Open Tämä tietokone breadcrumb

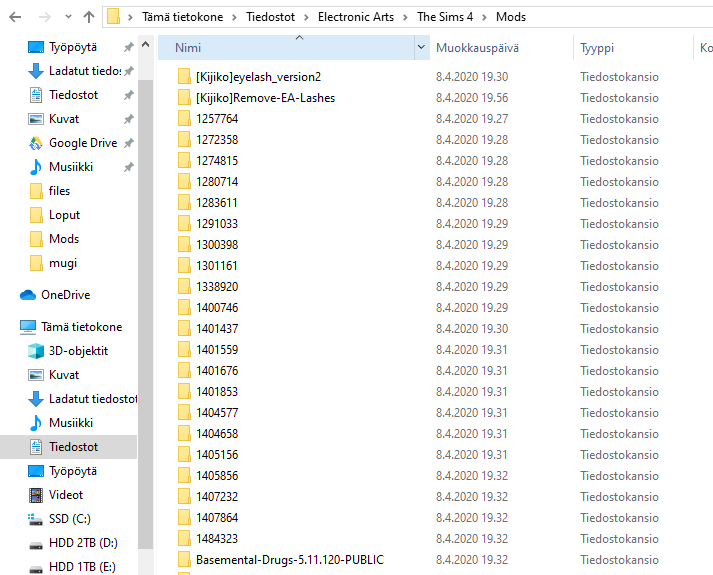(x=182, y=17)
